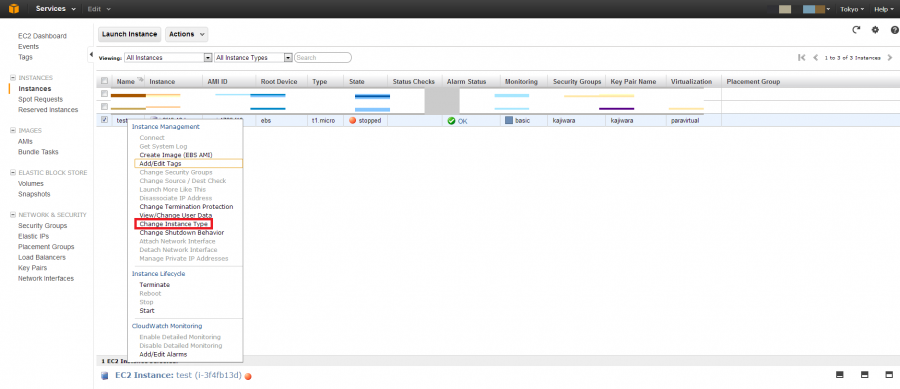The image size is (900, 389).
Task: Uncheck the test instance checkbox
Action: [x=104, y=120]
